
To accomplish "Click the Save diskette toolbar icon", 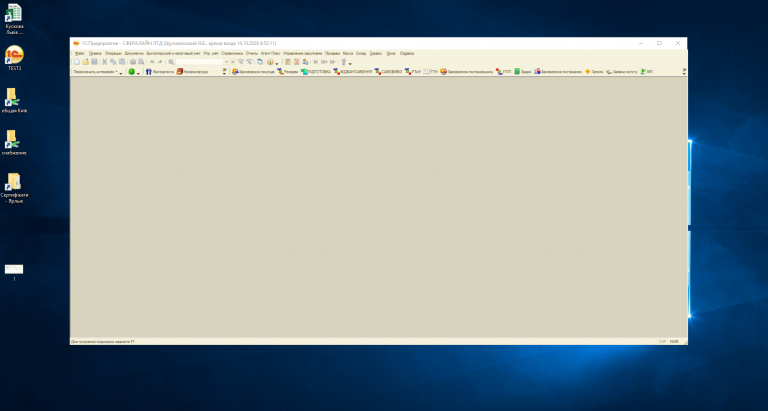I will (x=94, y=62).
